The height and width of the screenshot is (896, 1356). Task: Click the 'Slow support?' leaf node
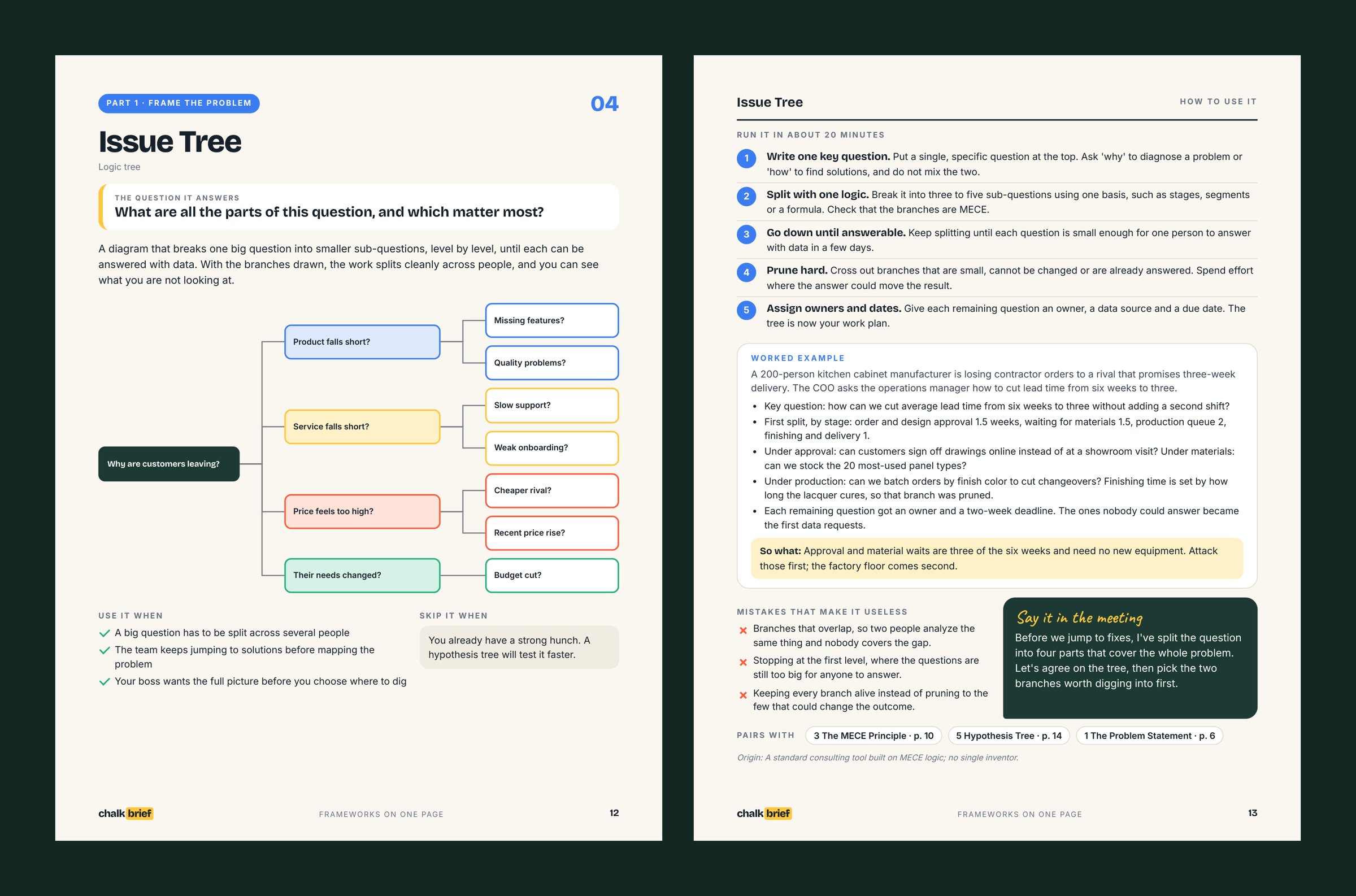coord(552,405)
